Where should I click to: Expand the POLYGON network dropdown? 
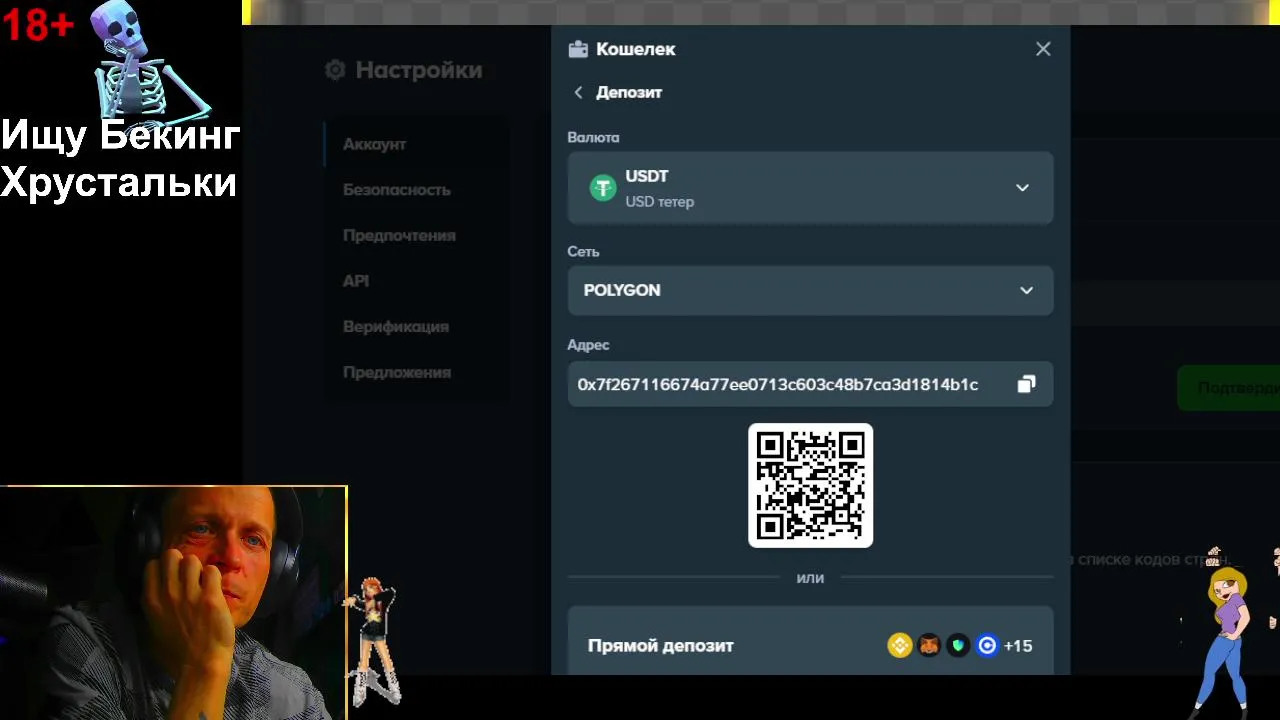pos(810,290)
